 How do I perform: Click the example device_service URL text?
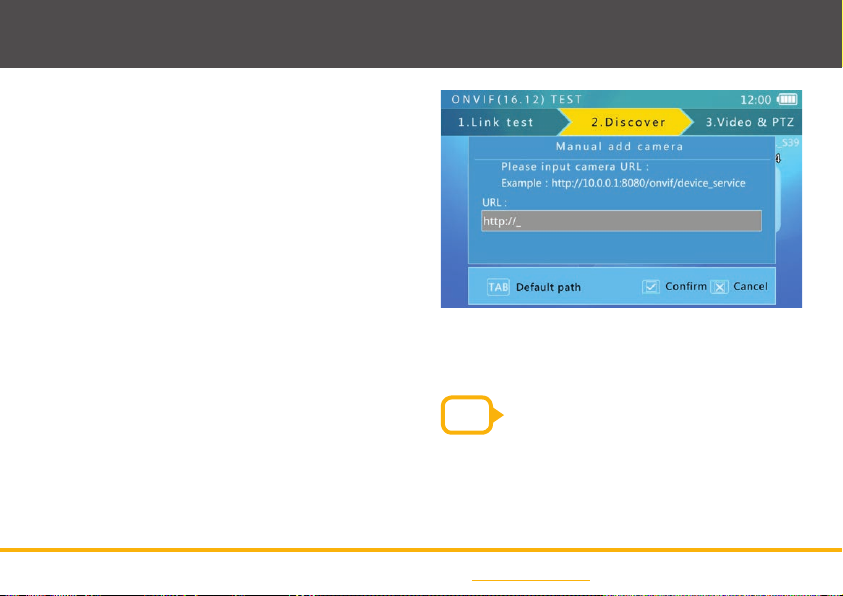pos(648,183)
